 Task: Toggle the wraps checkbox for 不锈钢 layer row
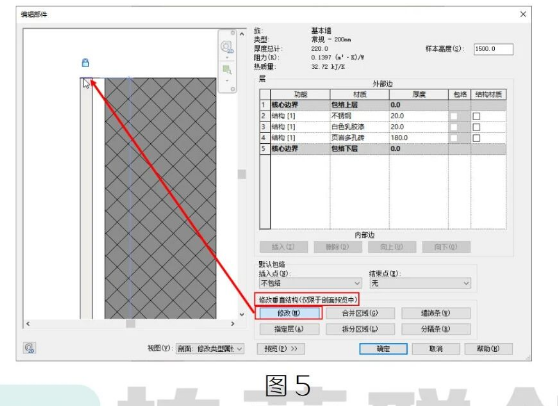pos(454,116)
